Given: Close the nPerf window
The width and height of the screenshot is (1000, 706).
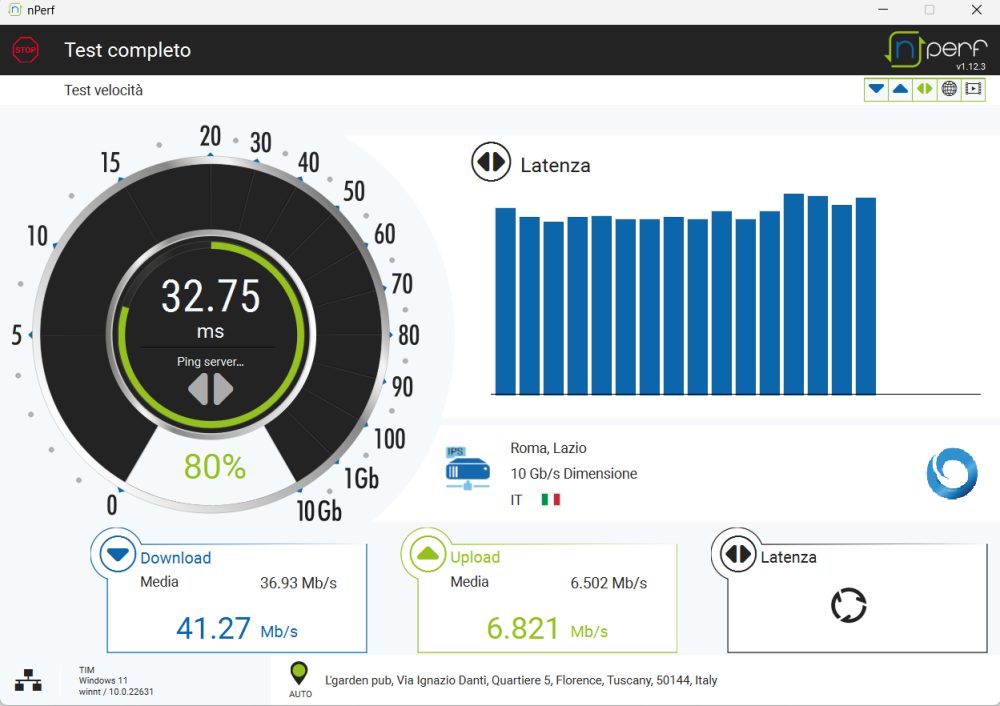Looking at the screenshot, I should click(x=976, y=10).
